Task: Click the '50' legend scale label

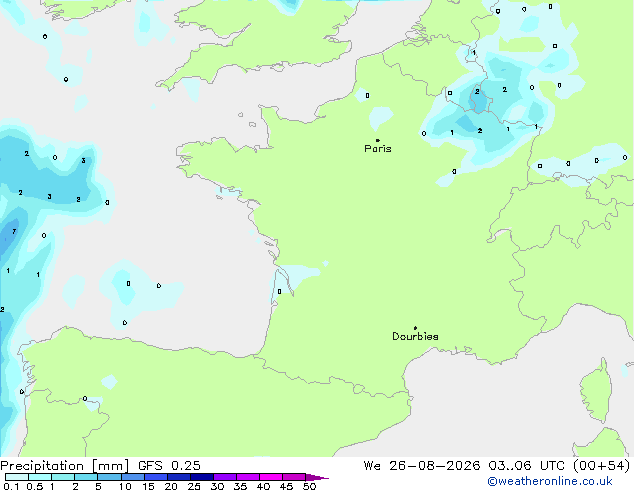Action: click(309, 486)
